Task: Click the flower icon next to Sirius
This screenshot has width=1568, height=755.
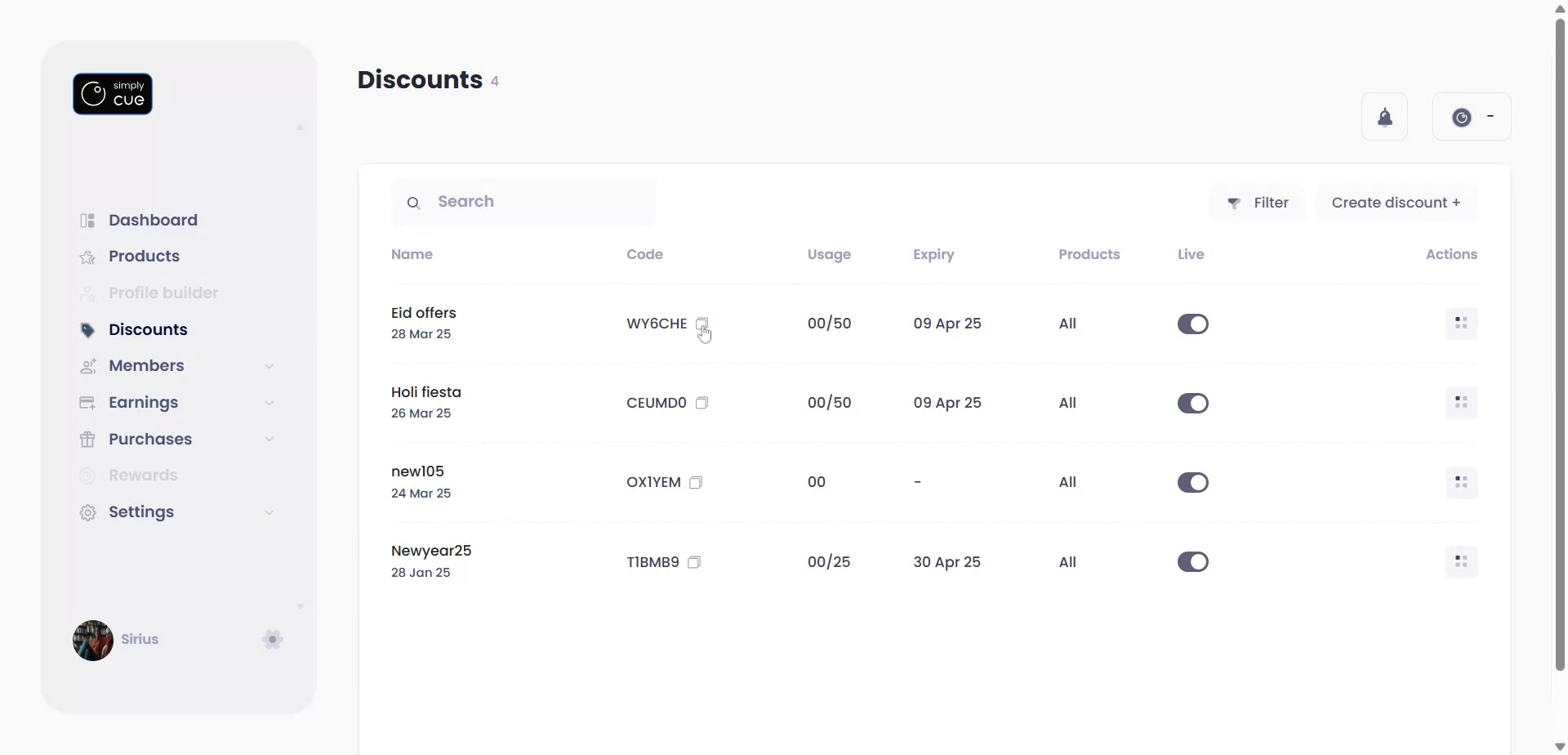Action: click(x=273, y=639)
